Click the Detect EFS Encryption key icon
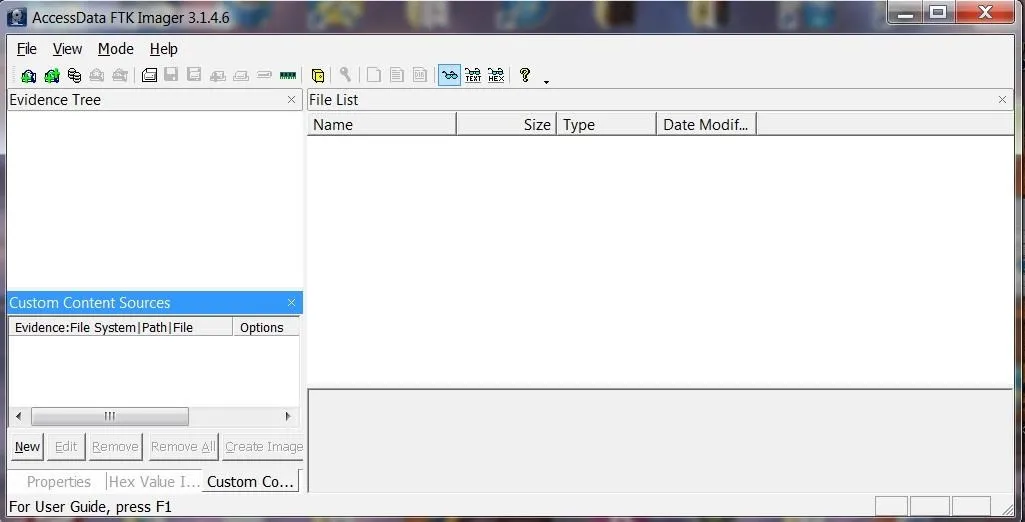The image size is (1025, 522). [x=344, y=75]
